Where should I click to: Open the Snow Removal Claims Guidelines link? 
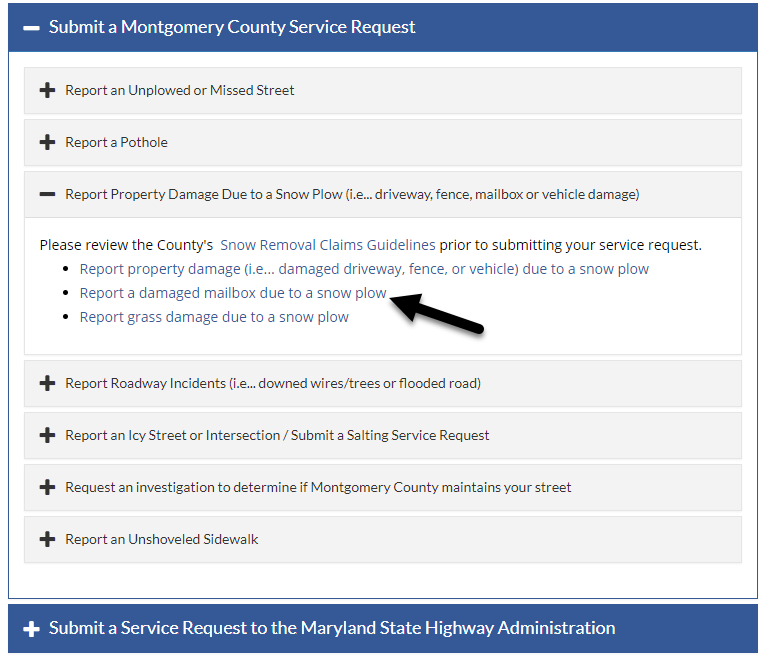pyautogui.click(x=328, y=245)
